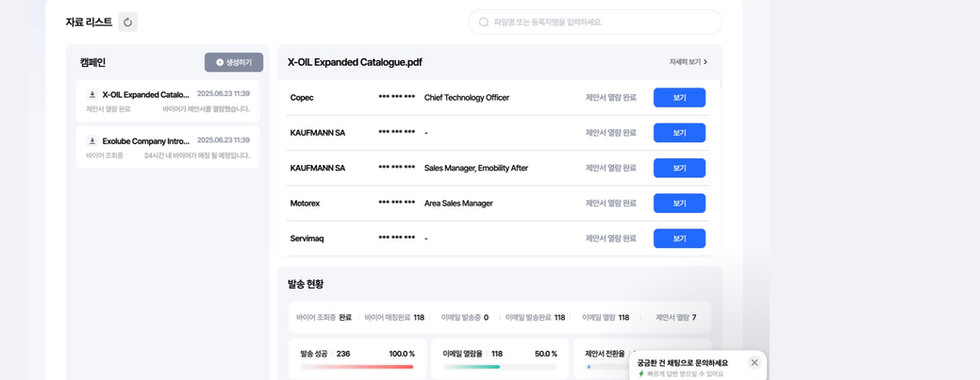980x380 pixels.
Task: Click 보기 button for Motorex
Action: [x=679, y=203]
